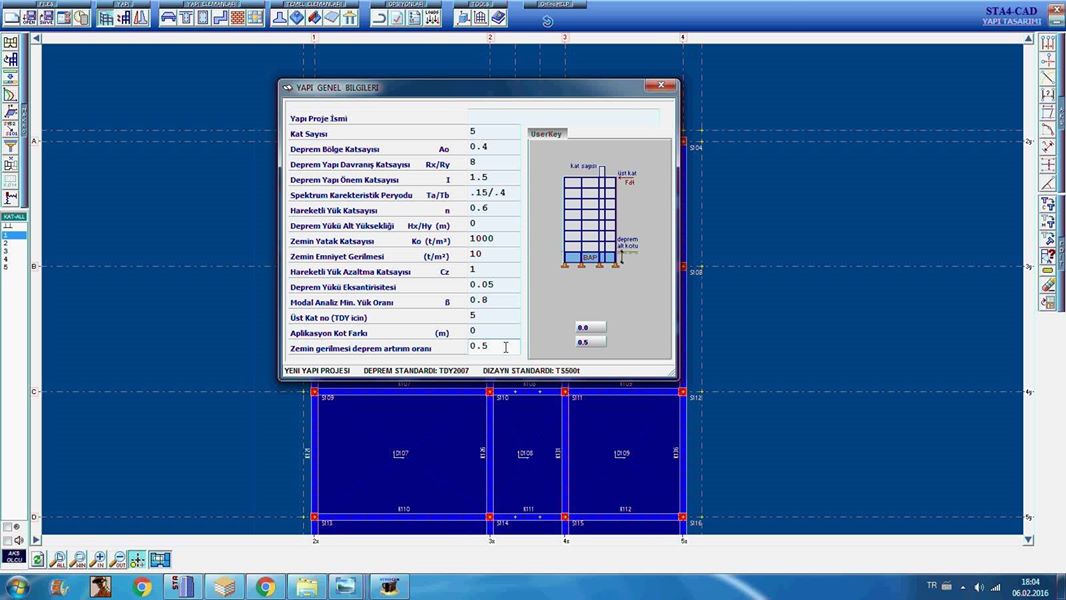1066x600 pixels.
Task: Click the Yapi Proje Ismi input field
Action: click(563, 118)
